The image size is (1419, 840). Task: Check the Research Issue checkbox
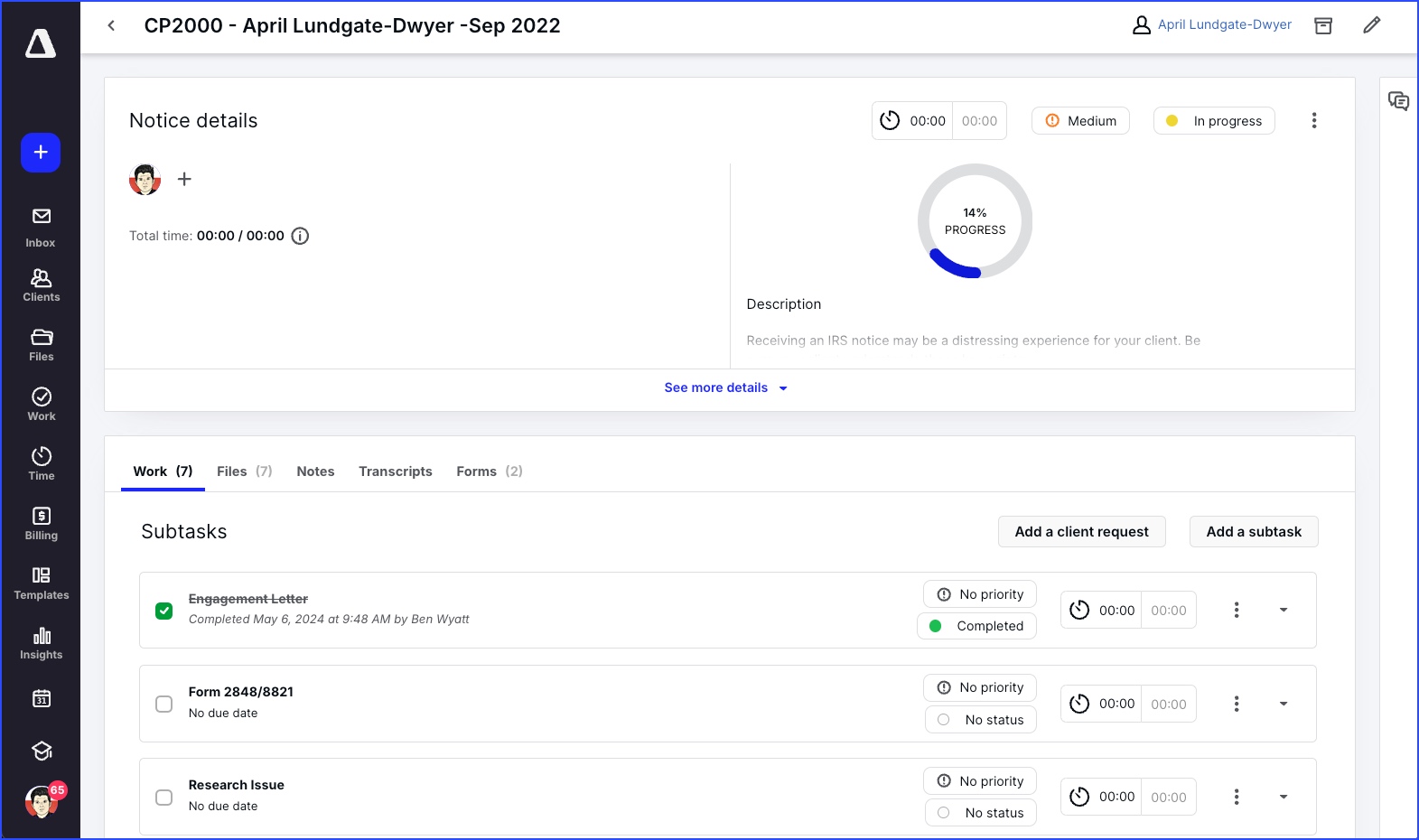pyautogui.click(x=163, y=798)
